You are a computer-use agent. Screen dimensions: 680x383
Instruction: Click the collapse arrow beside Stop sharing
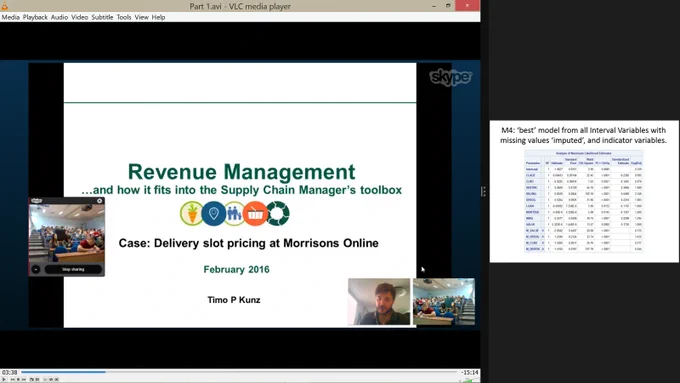pos(36,269)
